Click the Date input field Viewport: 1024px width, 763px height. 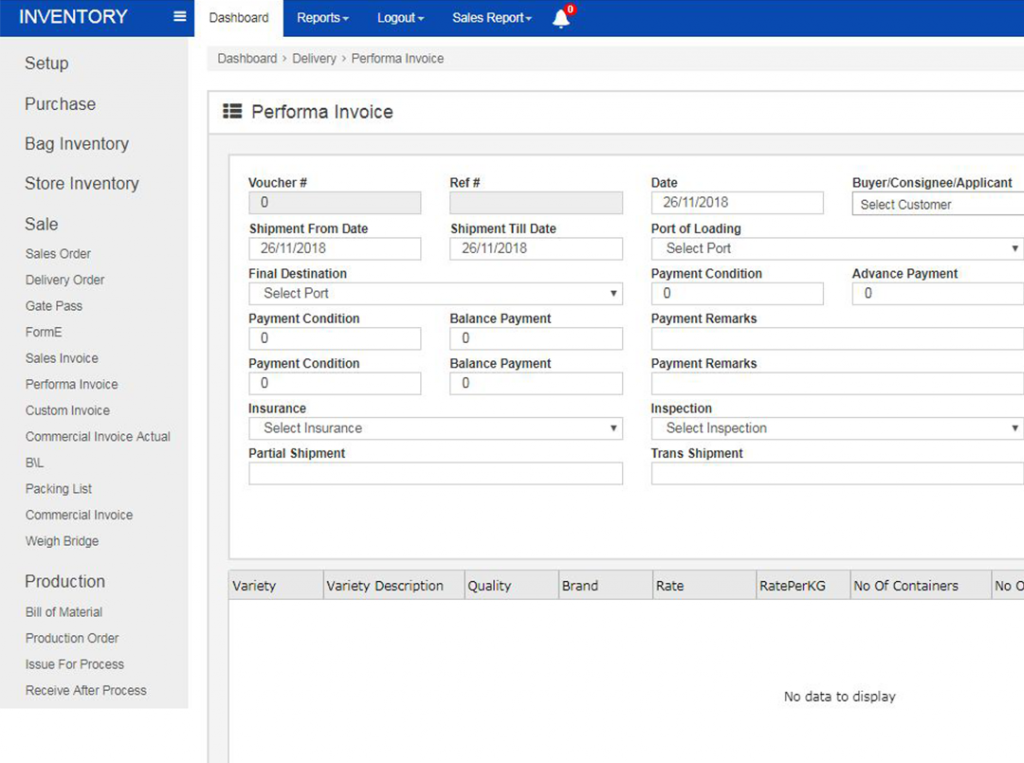pos(737,203)
